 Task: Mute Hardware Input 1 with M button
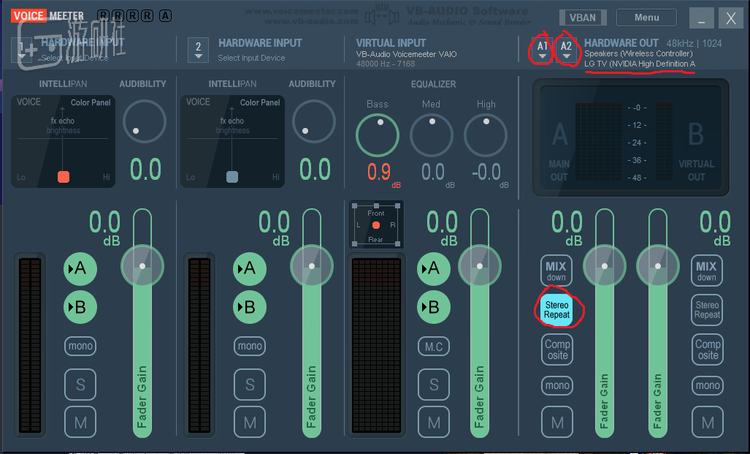click(x=81, y=422)
